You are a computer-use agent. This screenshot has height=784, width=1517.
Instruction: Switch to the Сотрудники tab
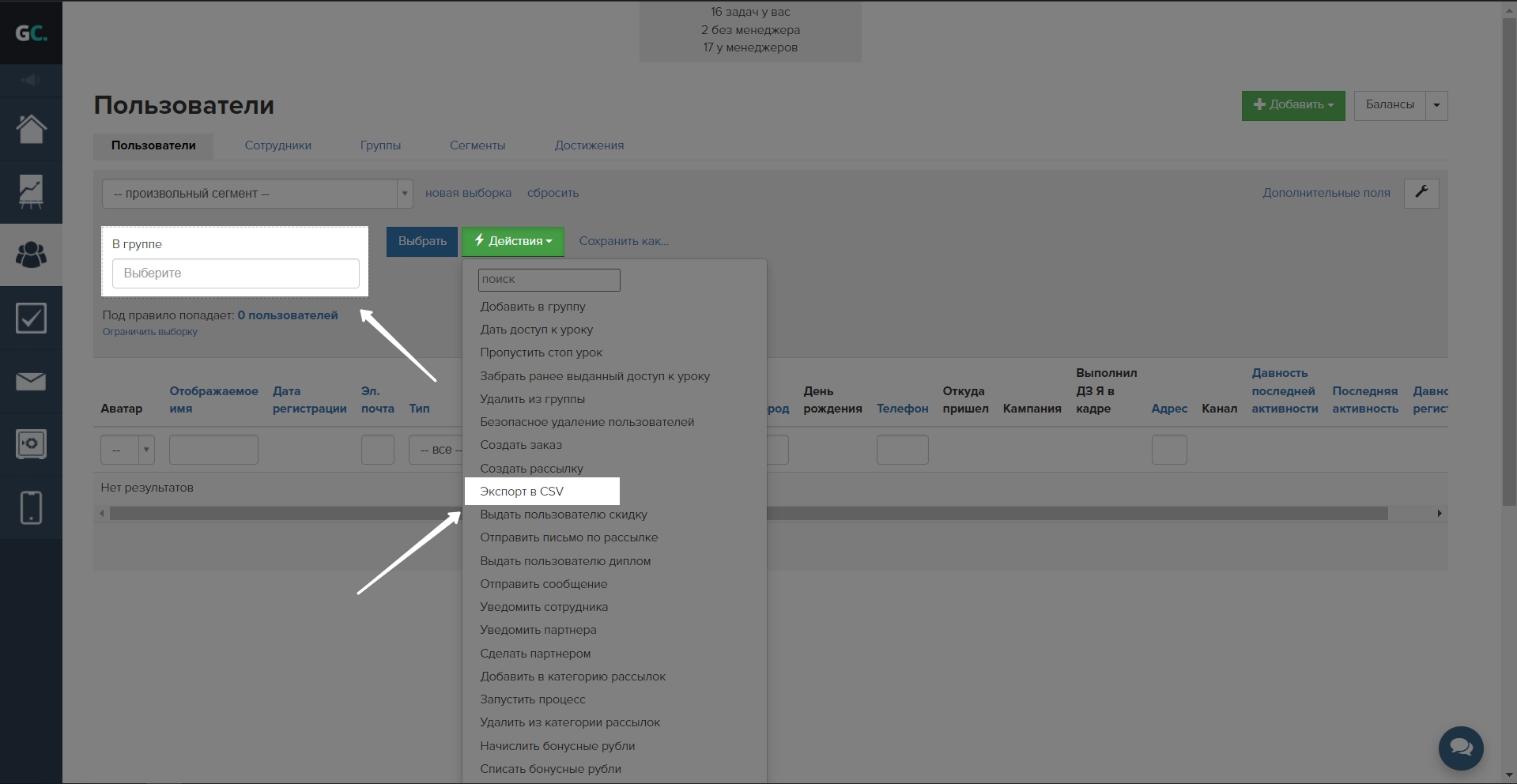pos(277,145)
